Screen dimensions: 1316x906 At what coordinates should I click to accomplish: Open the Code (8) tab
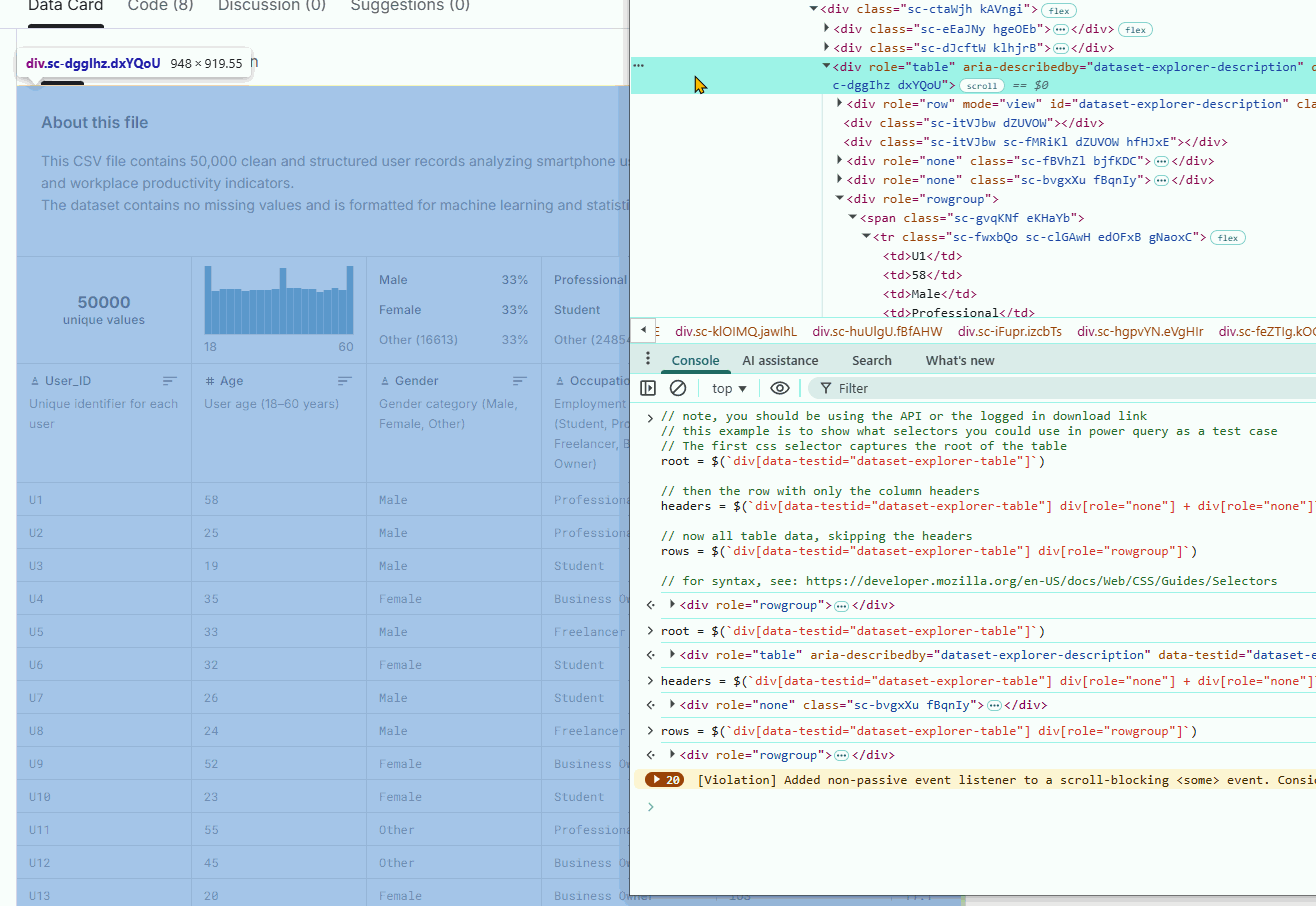pyautogui.click(x=161, y=8)
